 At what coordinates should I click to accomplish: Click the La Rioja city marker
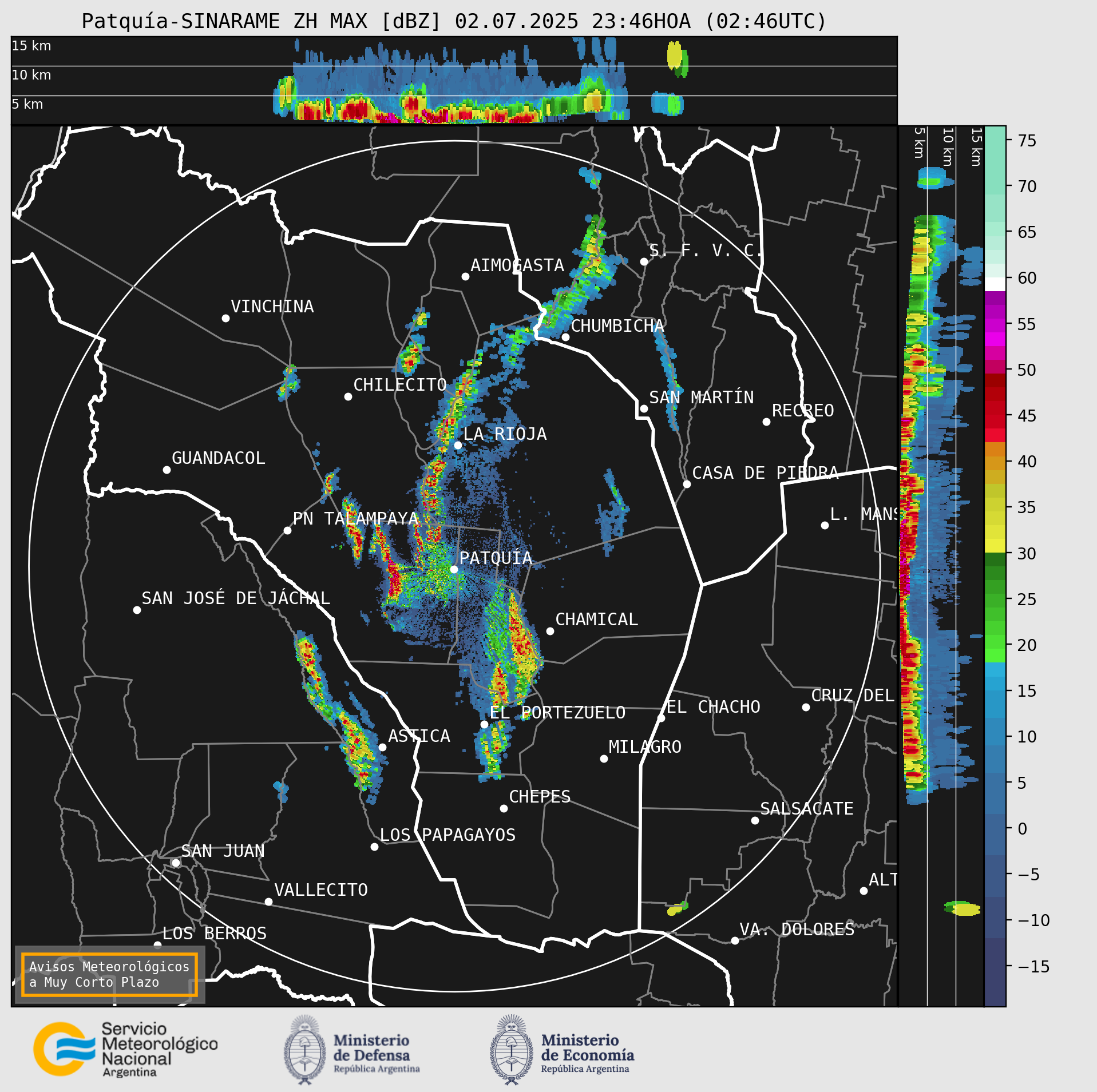click(x=458, y=445)
